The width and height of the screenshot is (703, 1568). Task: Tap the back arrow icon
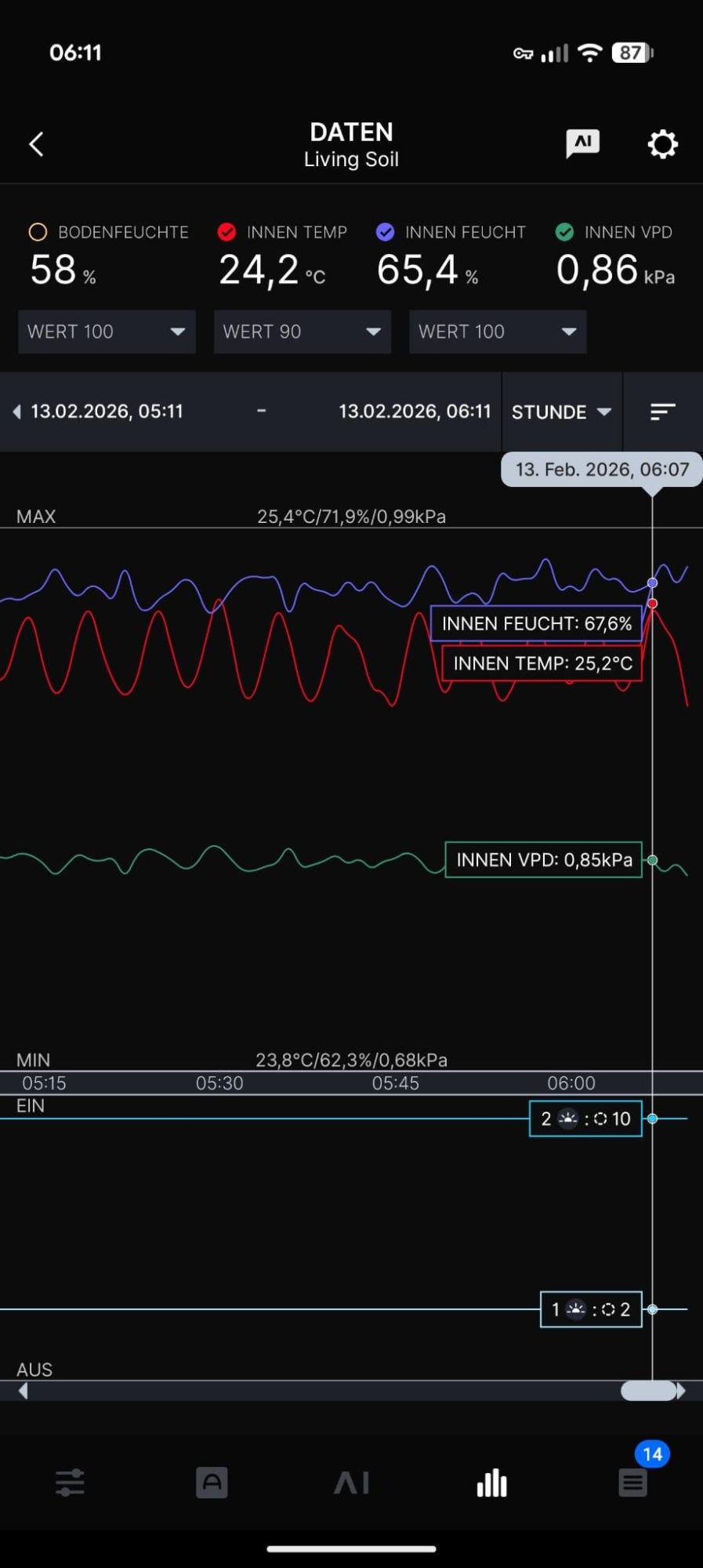click(x=36, y=144)
